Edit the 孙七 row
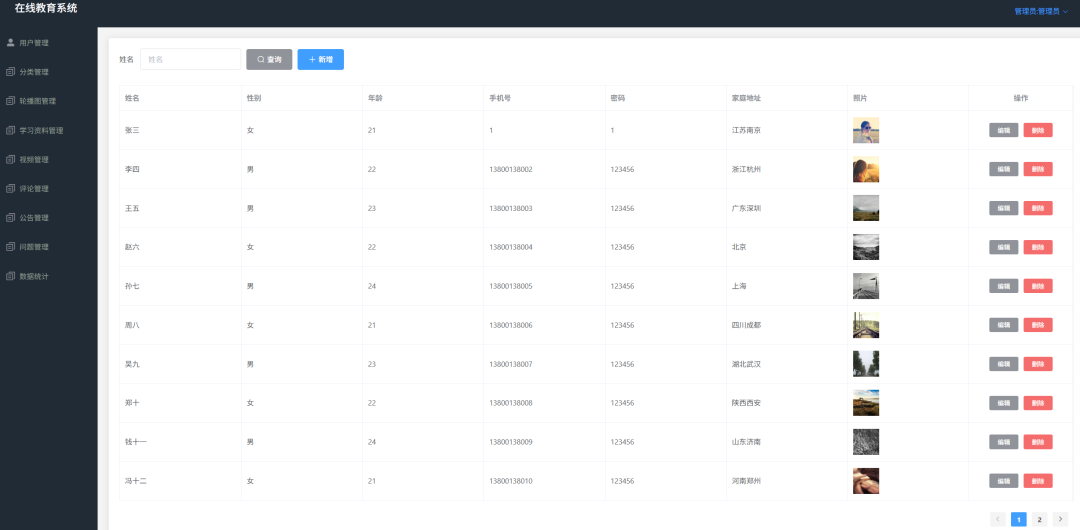The image size is (1080, 530). coord(1004,286)
